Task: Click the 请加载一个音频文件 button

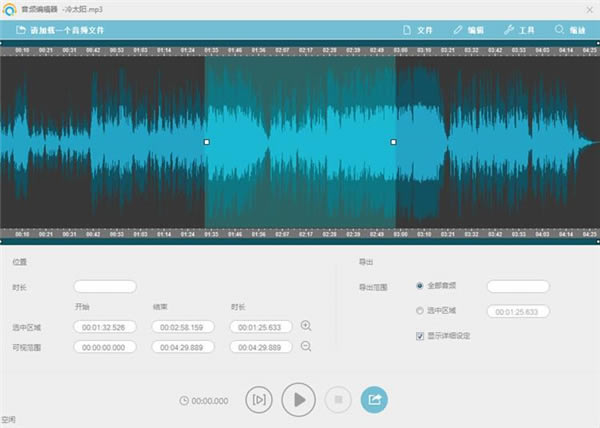Action: [x=58, y=30]
